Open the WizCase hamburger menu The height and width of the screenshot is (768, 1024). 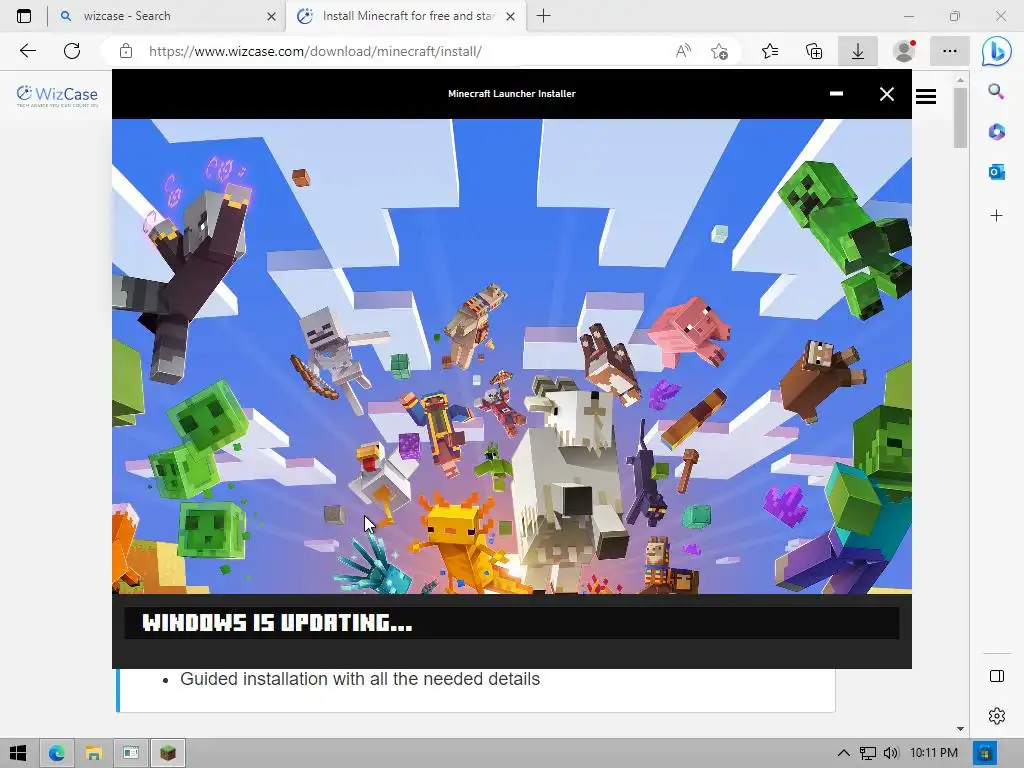point(926,97)
